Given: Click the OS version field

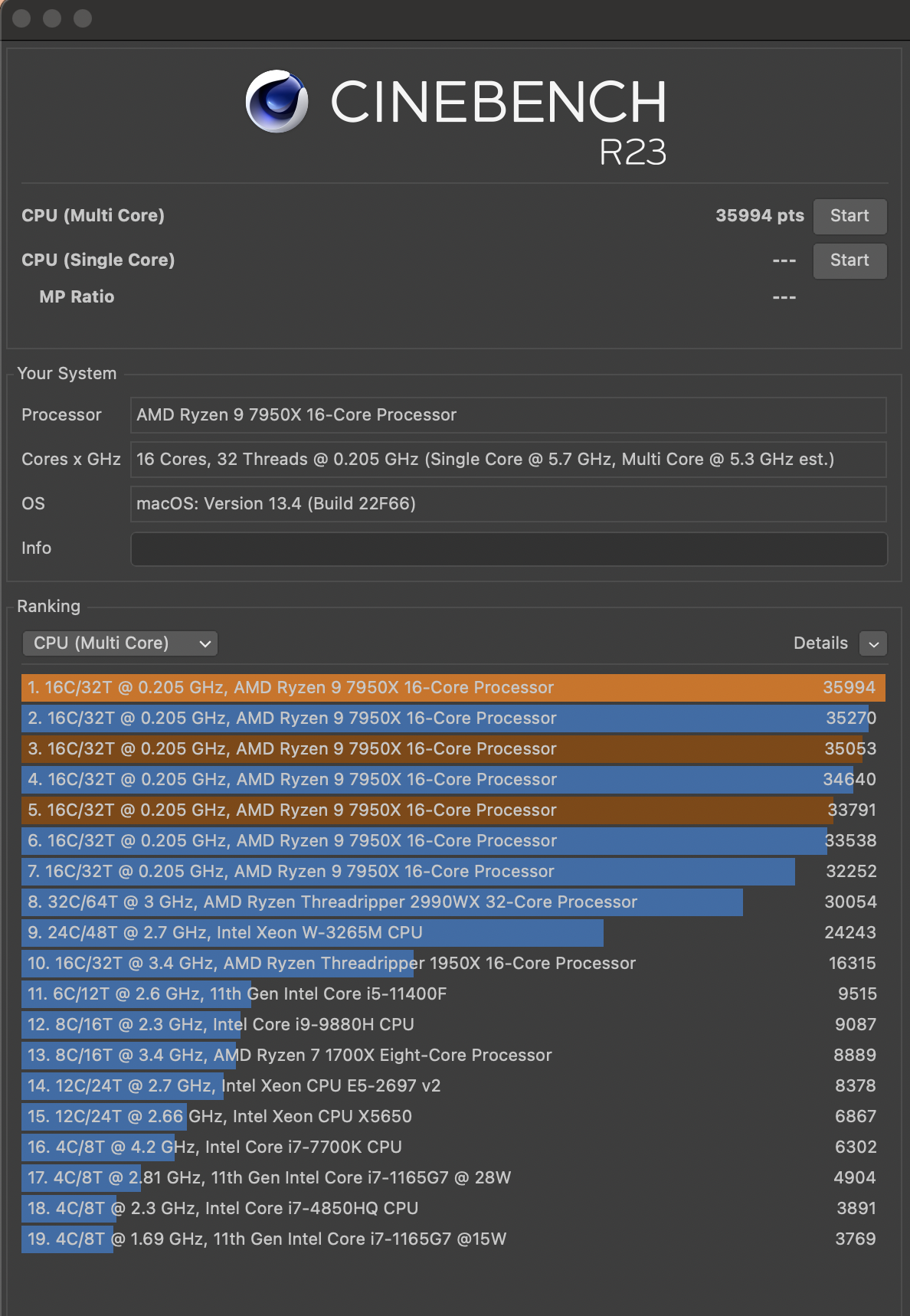Looking at the screenshot, I should pos(509,504).
